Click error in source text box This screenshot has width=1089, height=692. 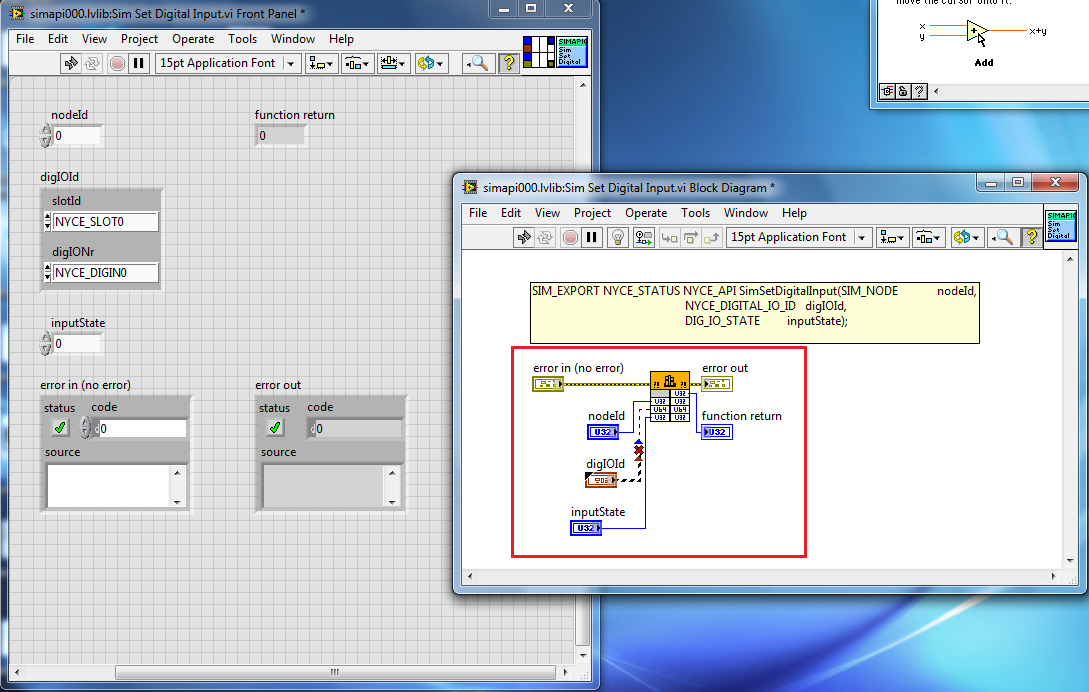click(x=108, y=486)
